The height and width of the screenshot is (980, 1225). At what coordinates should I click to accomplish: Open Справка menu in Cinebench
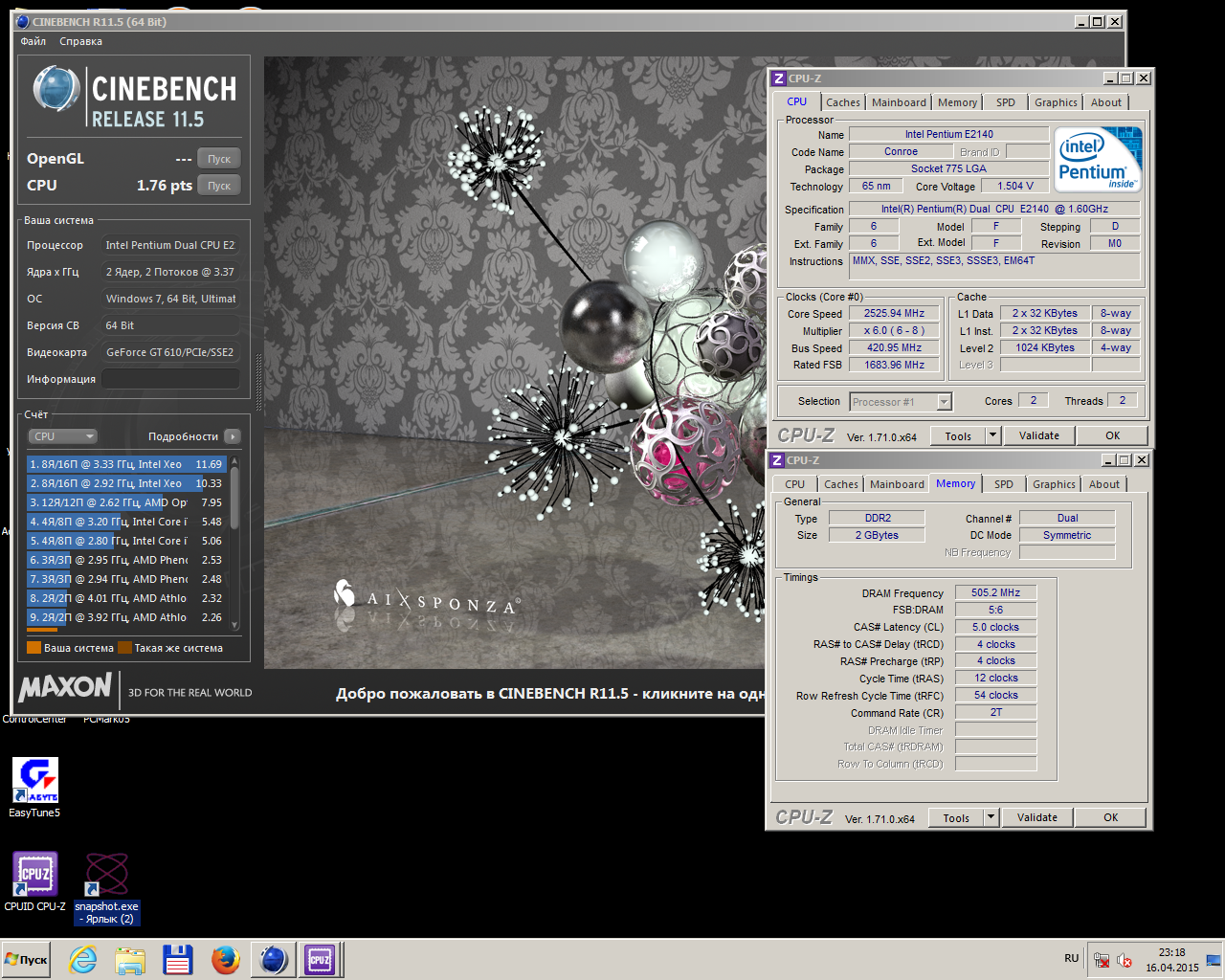click(80, 41)
